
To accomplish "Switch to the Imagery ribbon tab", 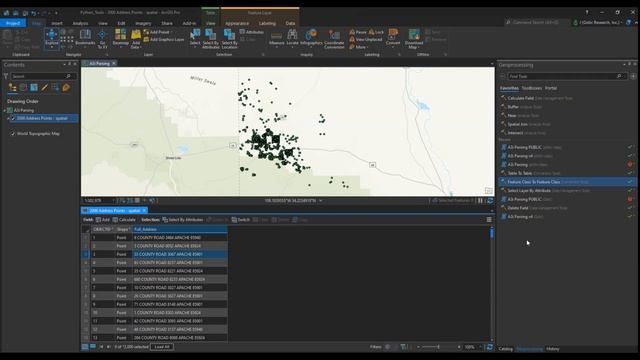I will [x=143, y=23].
